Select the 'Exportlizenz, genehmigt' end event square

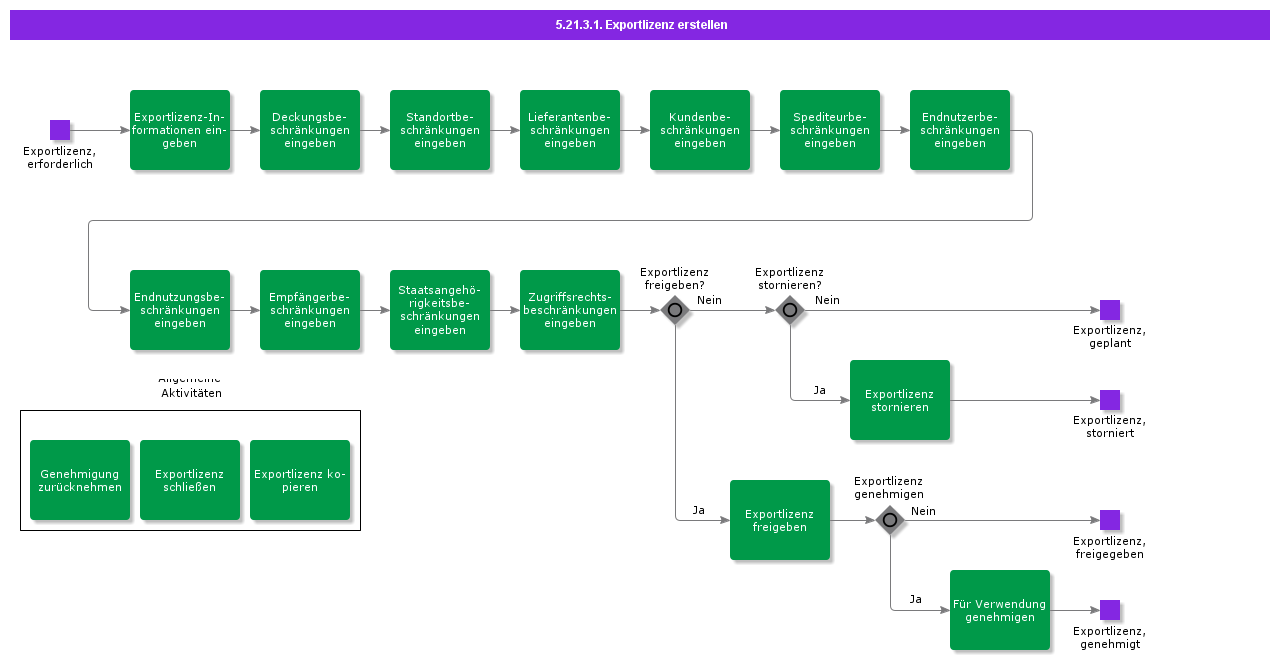tap(1110, 610)
